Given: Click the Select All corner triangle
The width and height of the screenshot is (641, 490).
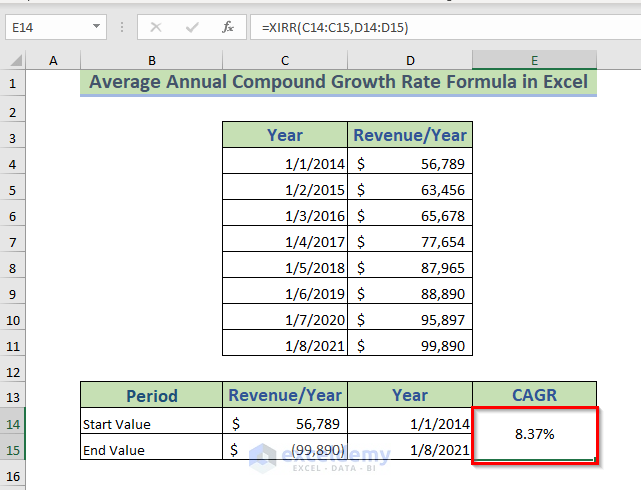Looking at the screenshot, I should [16, 61].
